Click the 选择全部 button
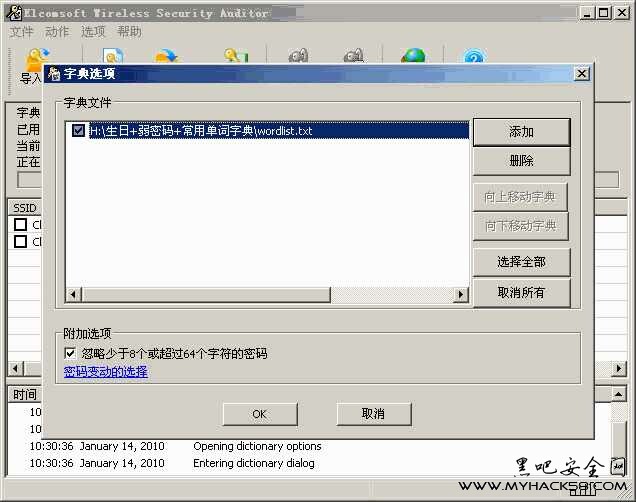636x502 pixels. tap(521, 261)
